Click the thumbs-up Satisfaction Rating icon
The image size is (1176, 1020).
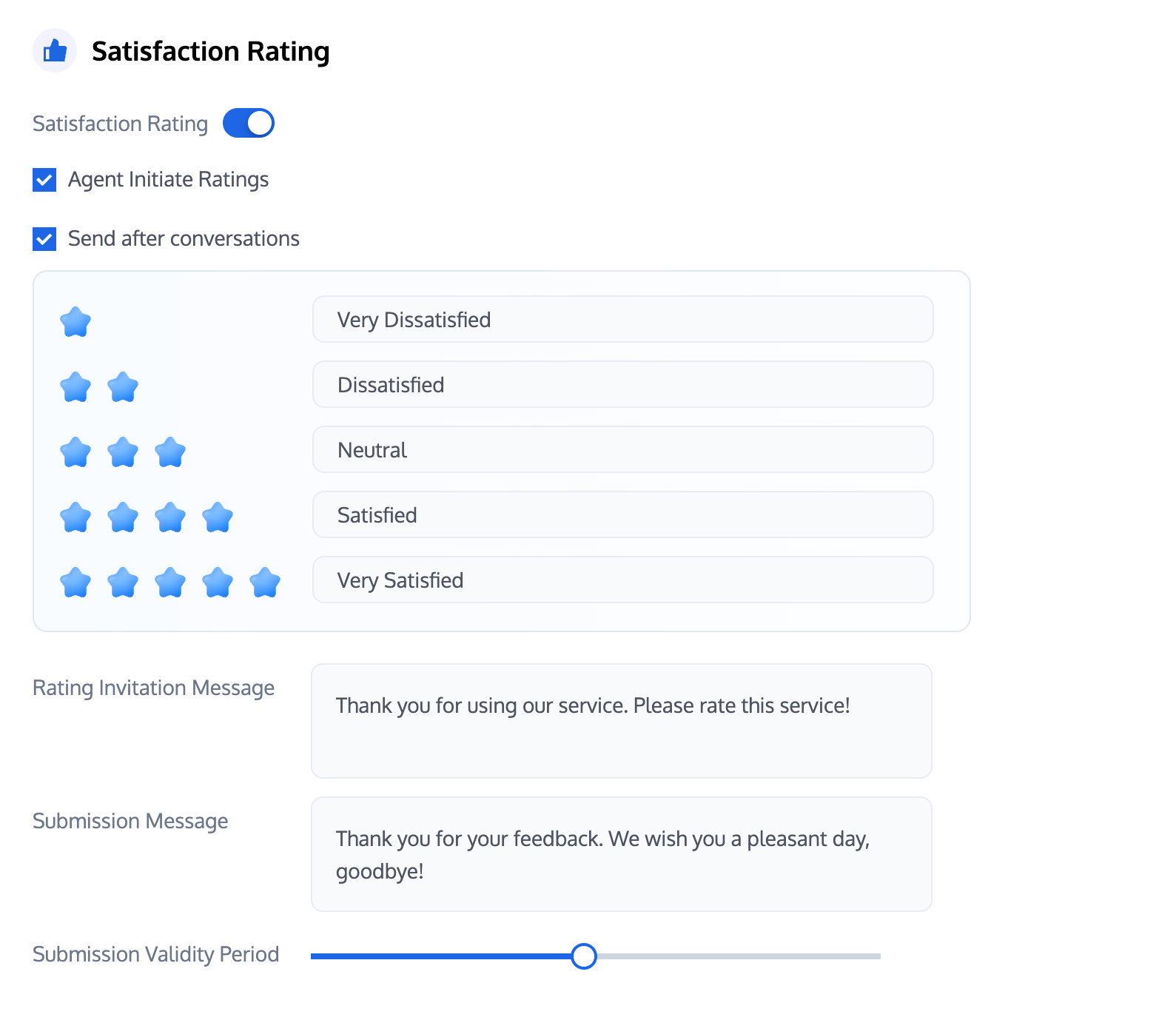55,51
